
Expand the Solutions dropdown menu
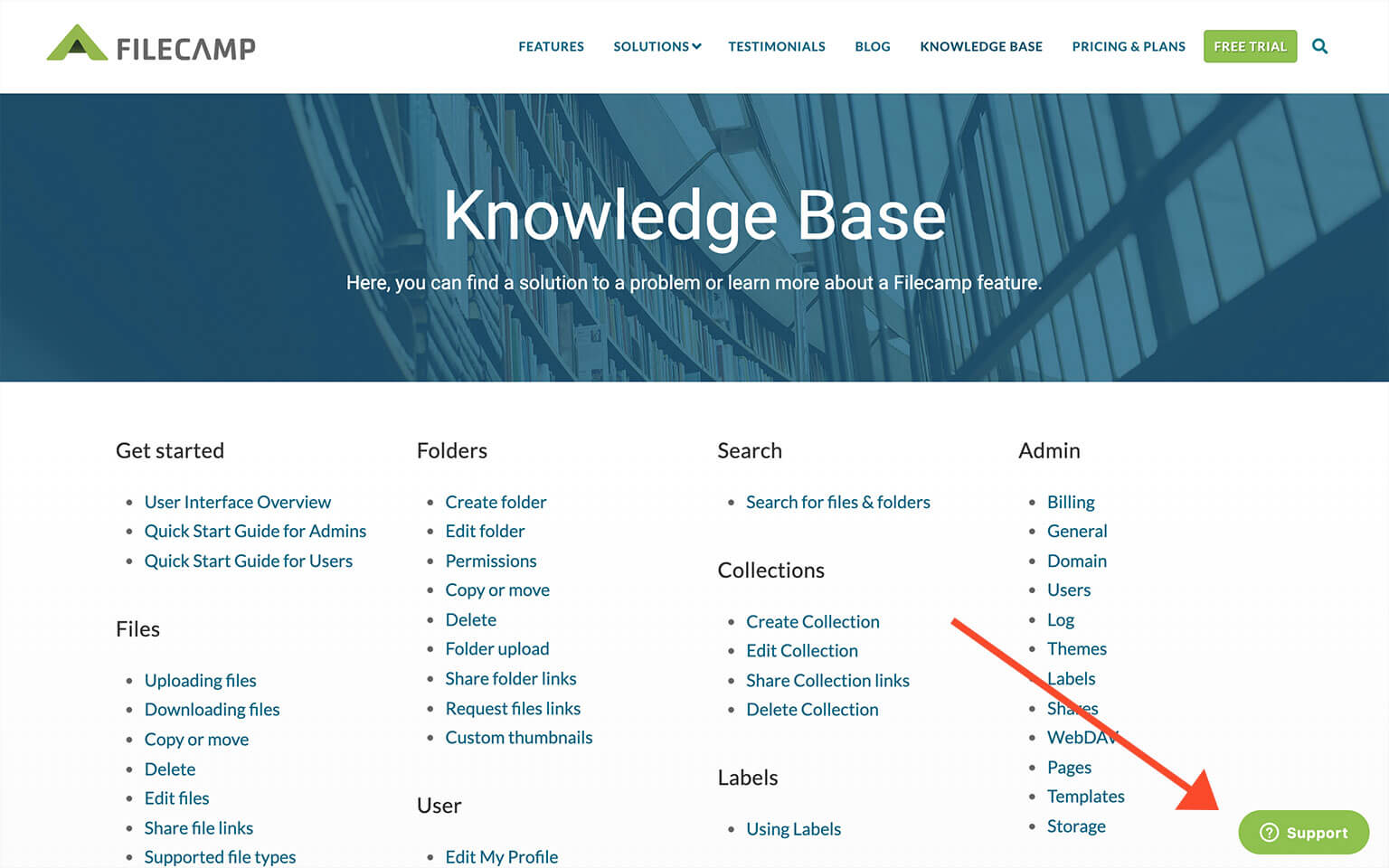(657, 46)
